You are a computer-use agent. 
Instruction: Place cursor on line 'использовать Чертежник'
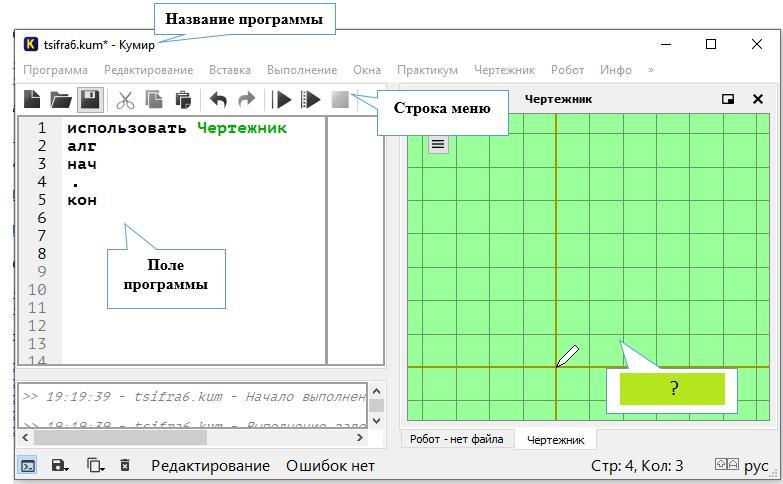177,128
